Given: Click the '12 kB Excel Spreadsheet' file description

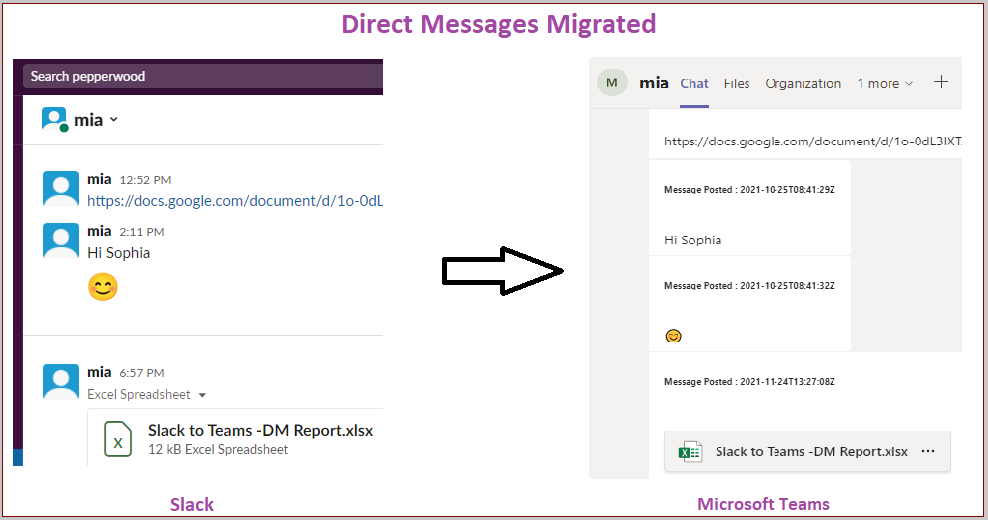Looking at the screenshot, I should click(218, 449).
